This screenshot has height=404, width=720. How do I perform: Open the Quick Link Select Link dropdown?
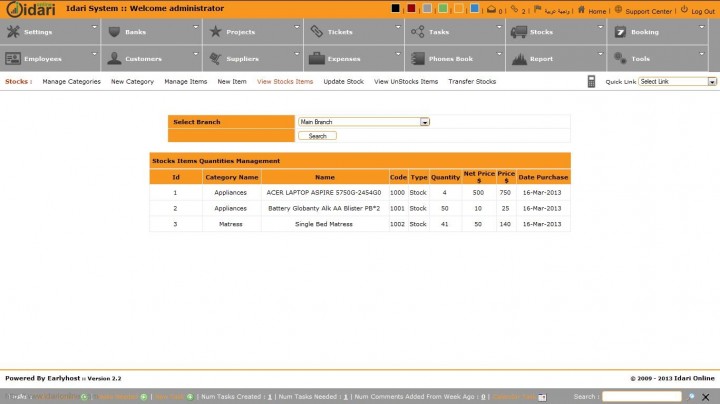677,81
